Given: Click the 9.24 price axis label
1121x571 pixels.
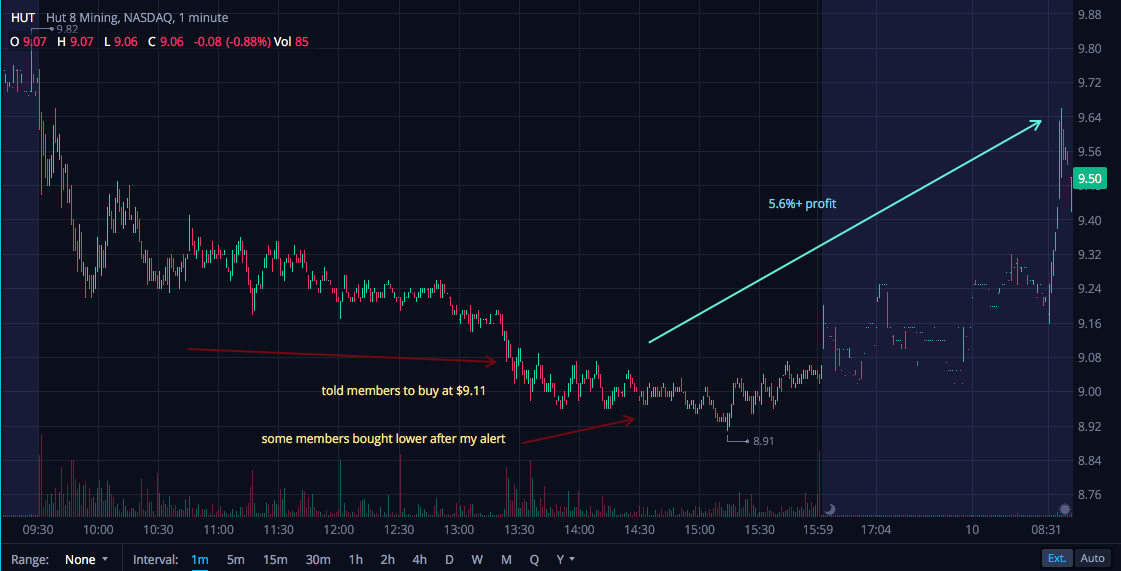Looking at the screenshot, I should tap(1090, 289).
